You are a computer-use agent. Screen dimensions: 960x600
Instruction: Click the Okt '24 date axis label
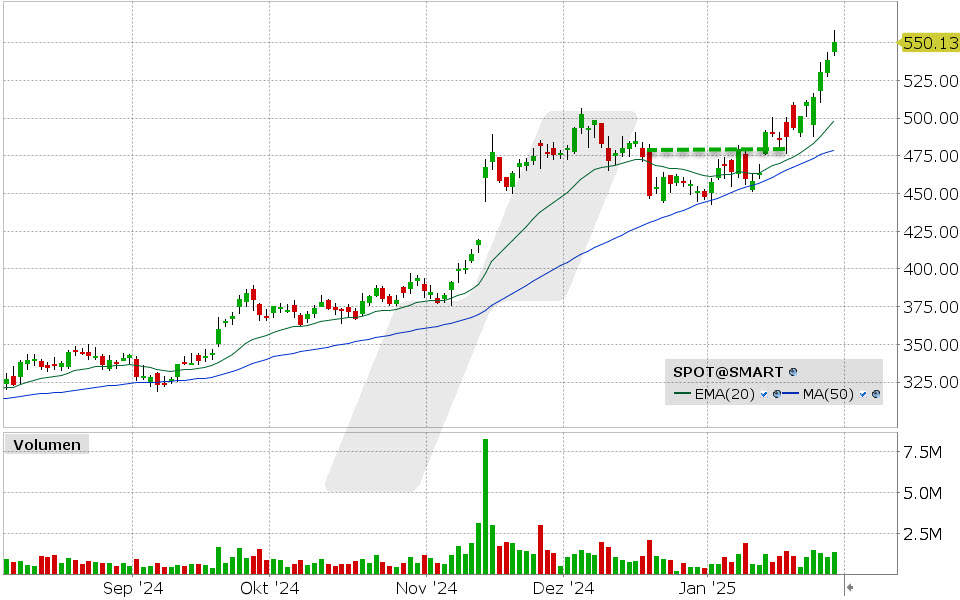click(x=269, y=588)
